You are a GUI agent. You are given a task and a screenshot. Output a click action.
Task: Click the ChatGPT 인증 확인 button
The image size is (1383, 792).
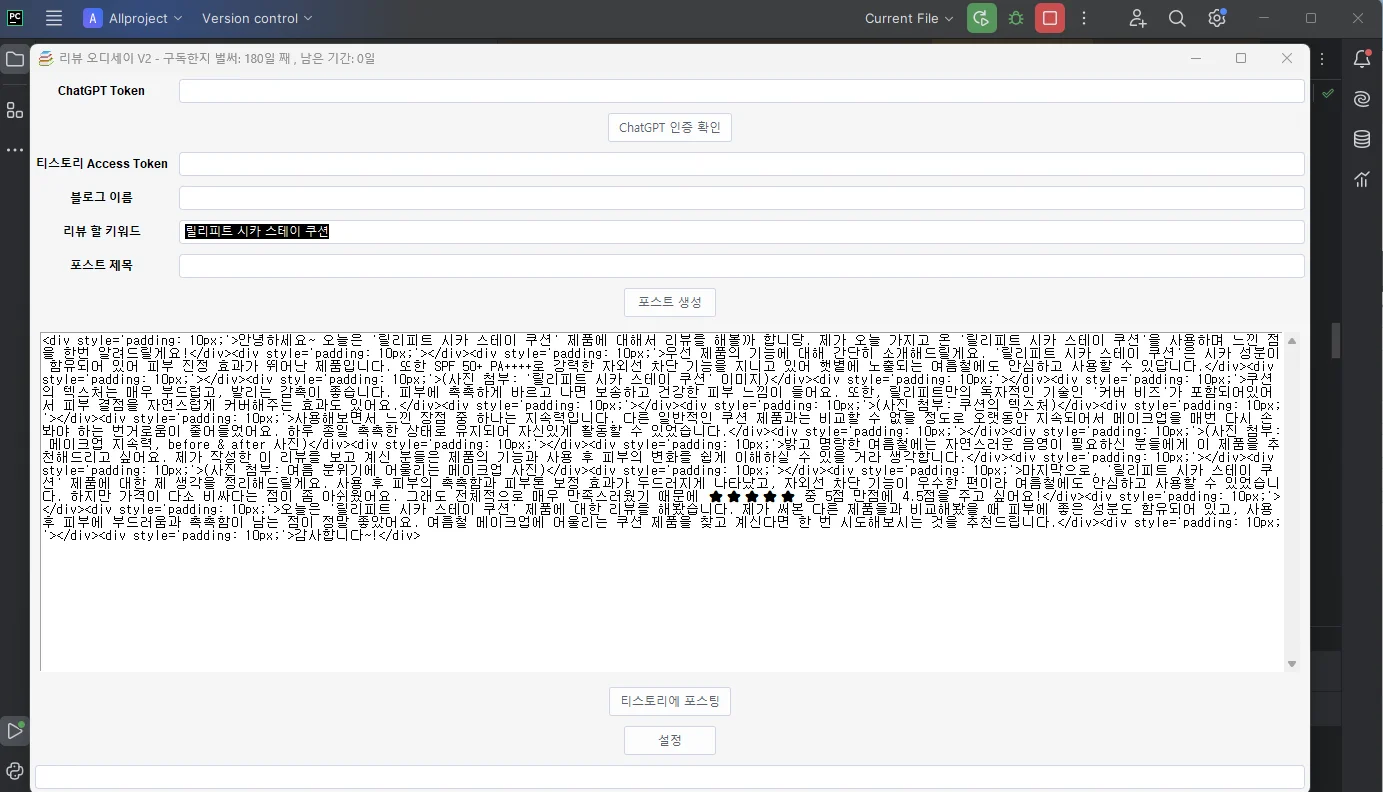click(x=670, y=128)
